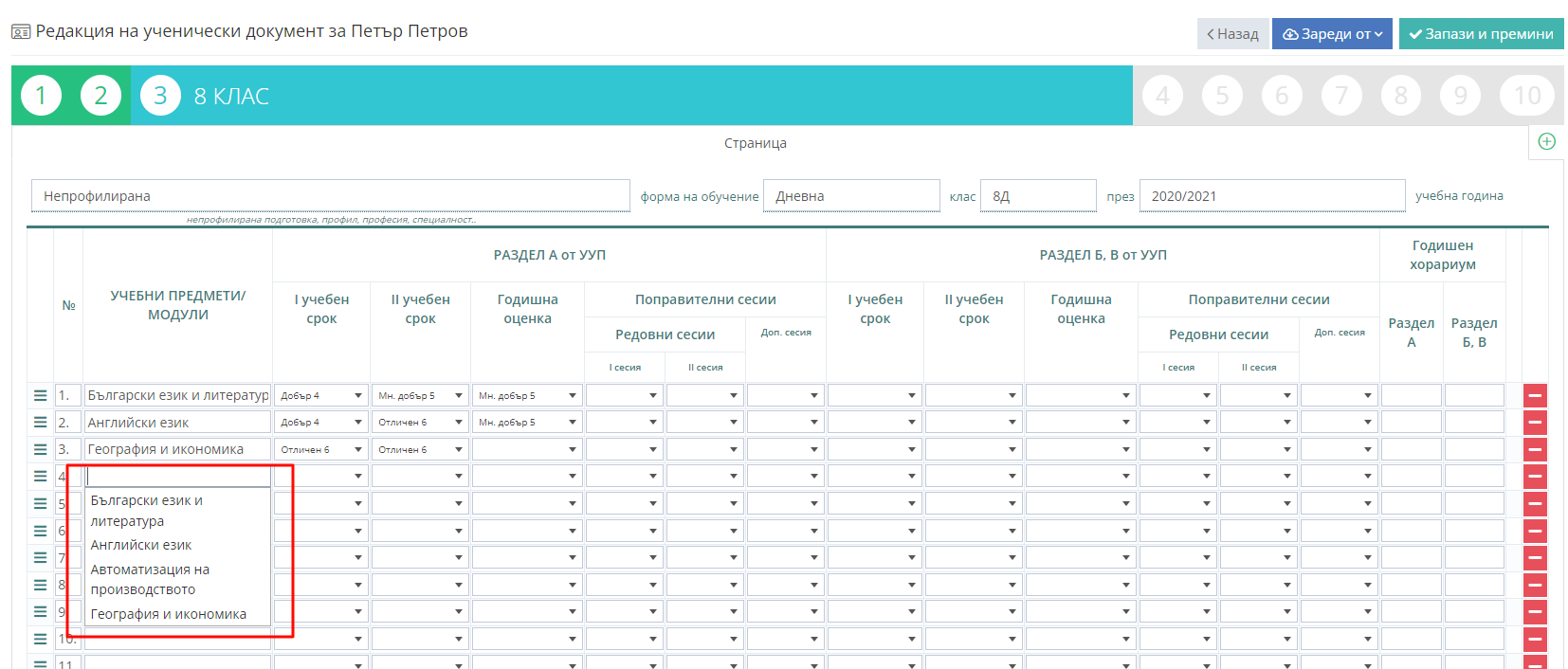This screenshot has height=669, width=1568.
Task: Remove Английски език row via minus button
Action: pos(1535,423)
